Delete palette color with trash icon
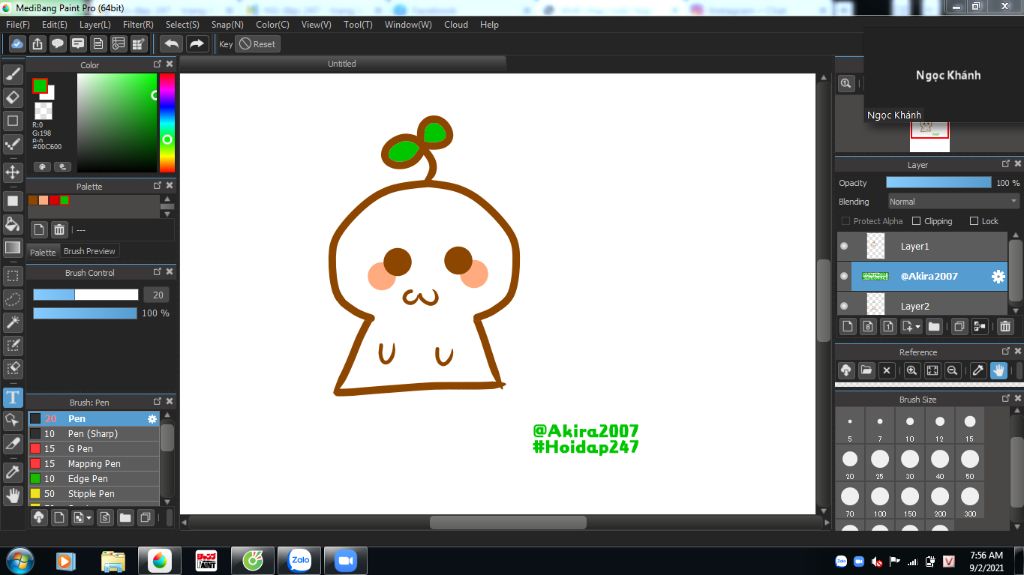 (x=59, y=229)
